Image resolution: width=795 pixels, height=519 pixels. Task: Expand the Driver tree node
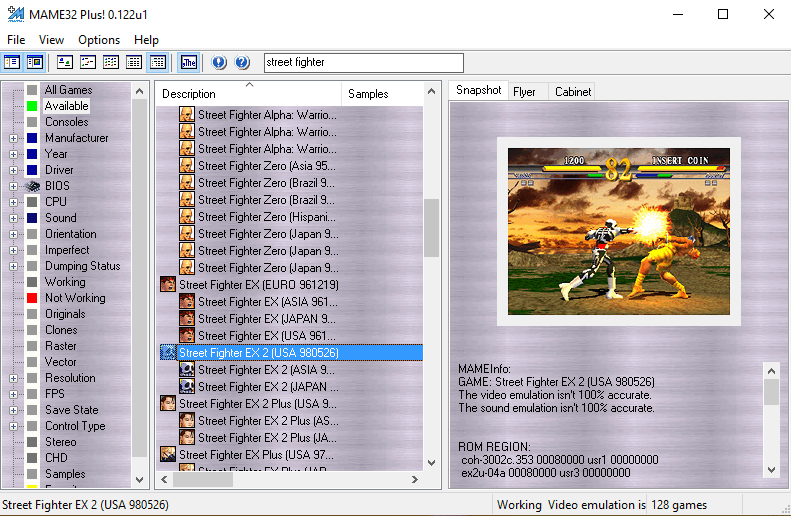[x=13, y=170]
